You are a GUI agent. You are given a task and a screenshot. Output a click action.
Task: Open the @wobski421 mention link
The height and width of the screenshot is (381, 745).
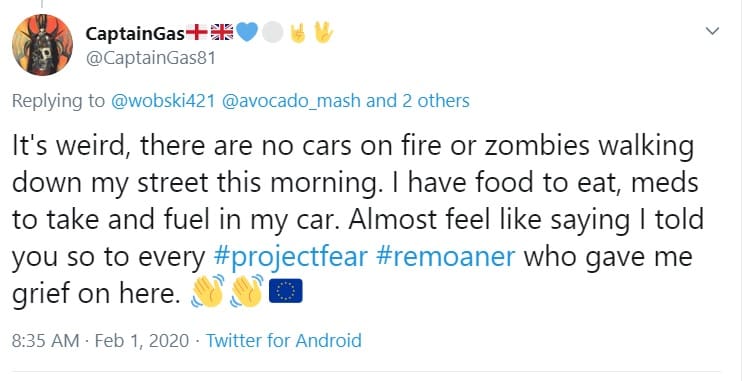pos(162,101)
